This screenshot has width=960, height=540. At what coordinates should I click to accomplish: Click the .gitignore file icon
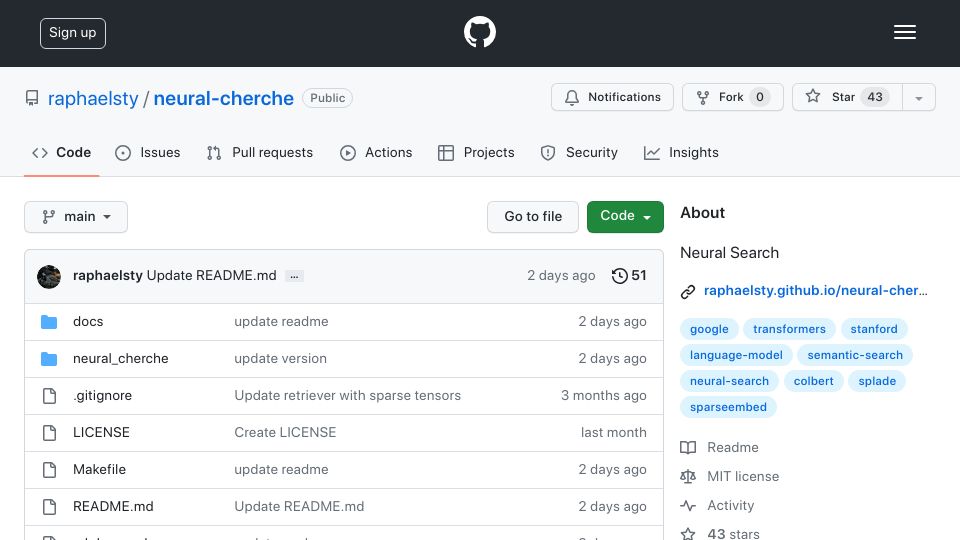click(x=50, y=396)
